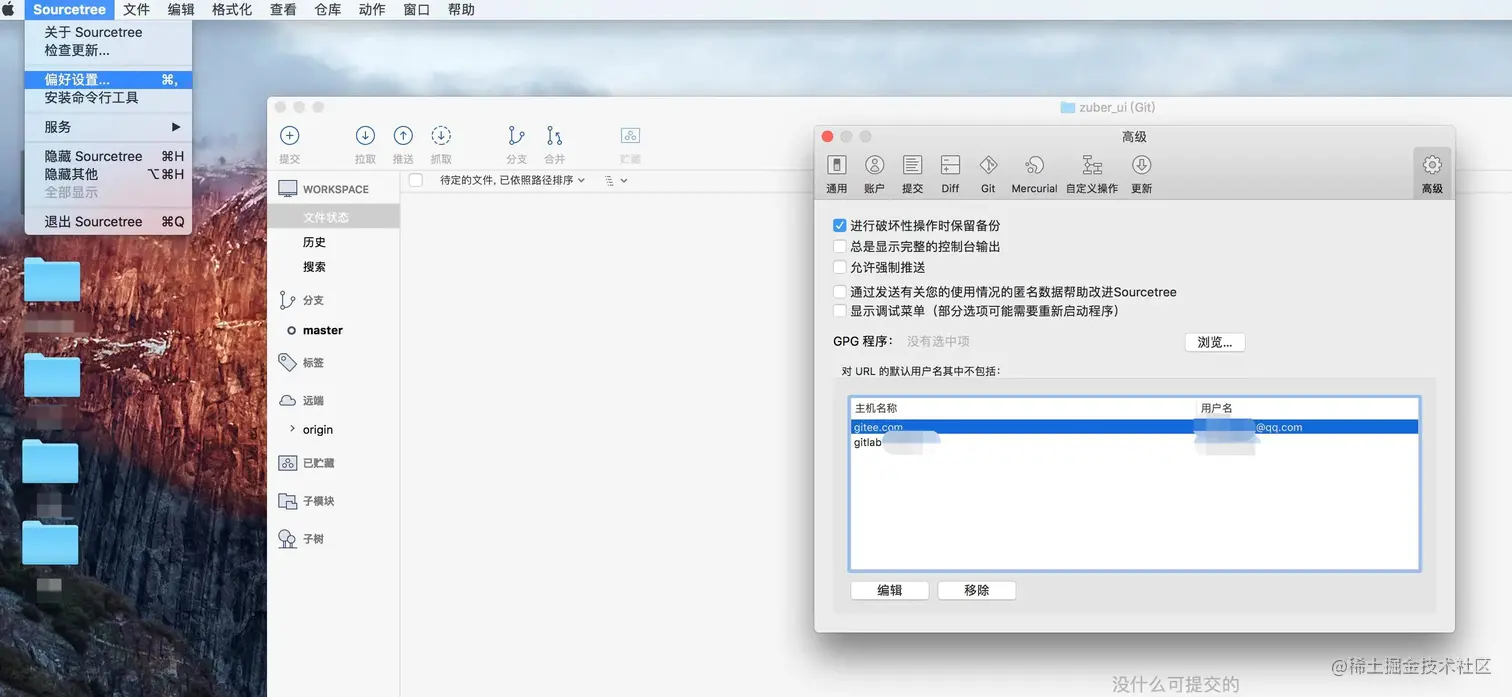Open the Actions (动作) menu
This screenshot has width=1512, height=697.
[372, 9]
